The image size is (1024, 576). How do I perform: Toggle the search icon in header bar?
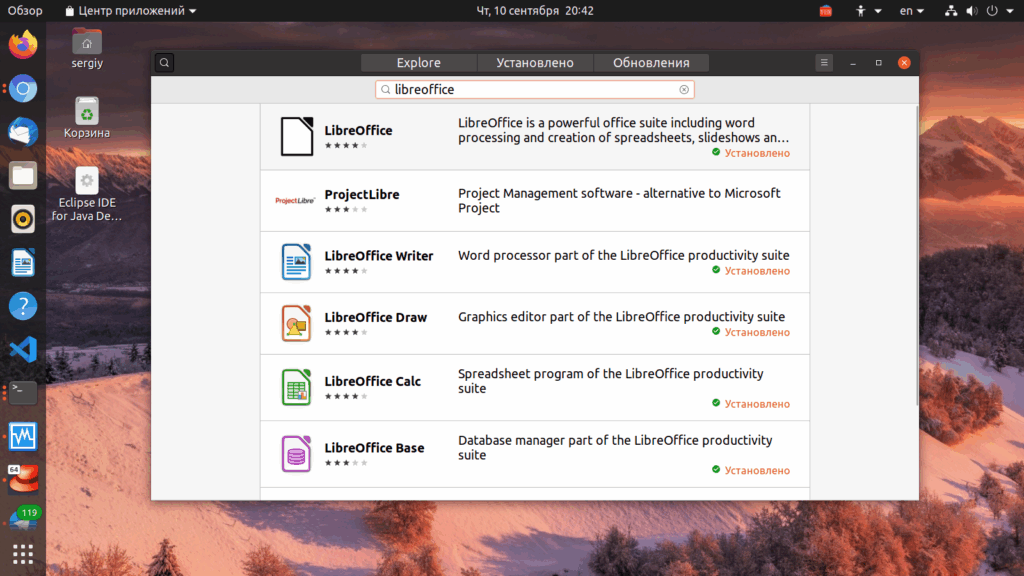pyautogui.click(x=164, y=63)
